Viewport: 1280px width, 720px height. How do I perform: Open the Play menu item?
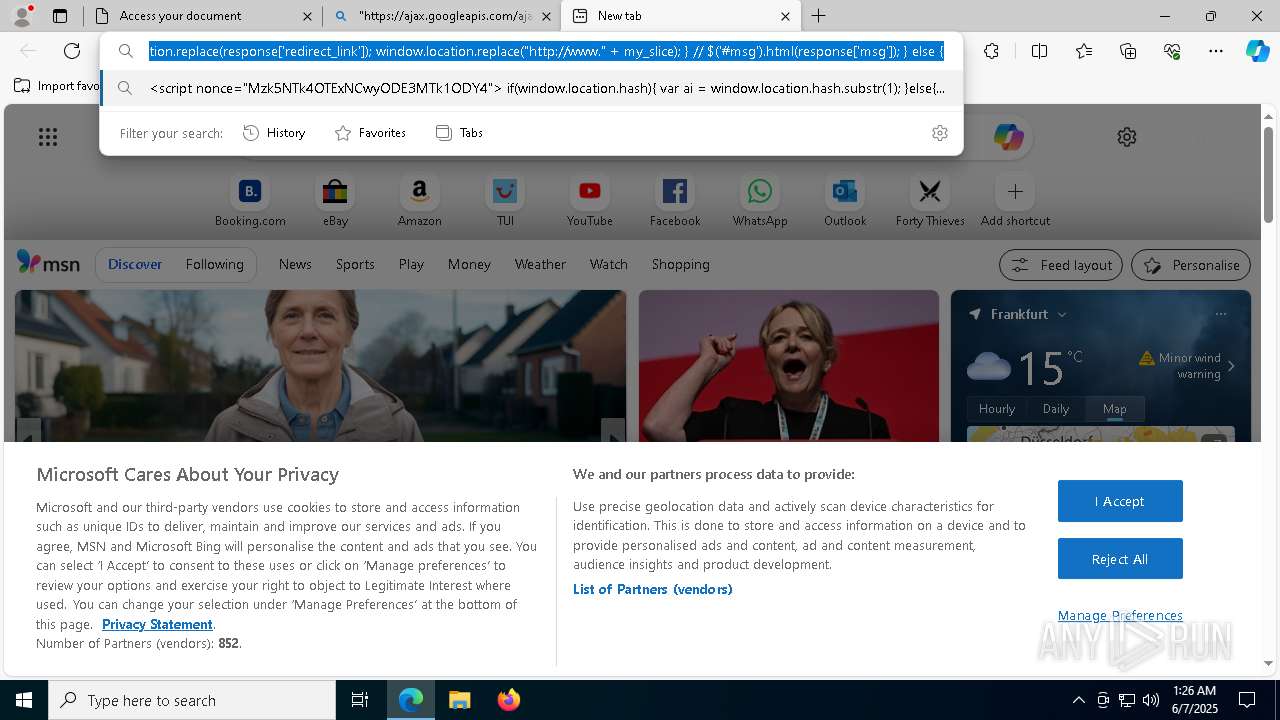click(x=411, y=264)
